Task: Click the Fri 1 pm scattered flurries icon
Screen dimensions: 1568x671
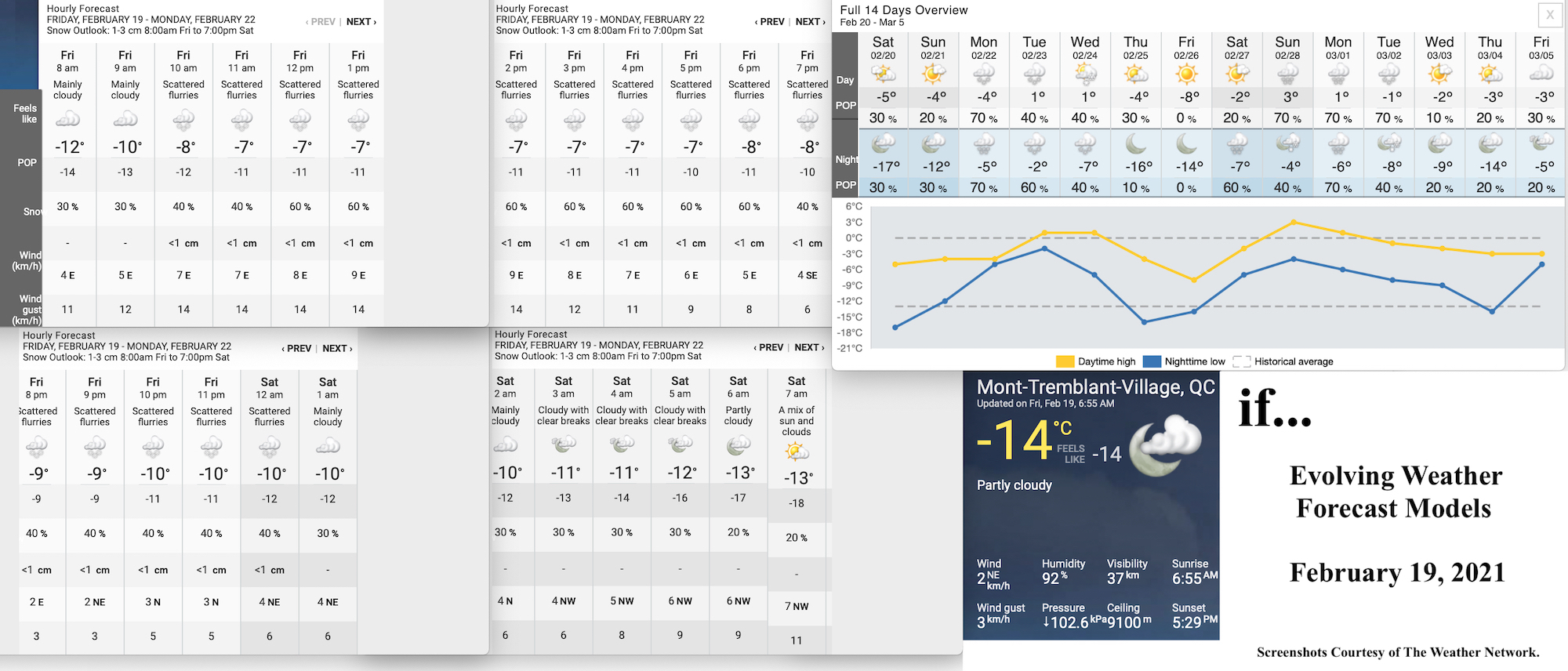Action: 358,121
